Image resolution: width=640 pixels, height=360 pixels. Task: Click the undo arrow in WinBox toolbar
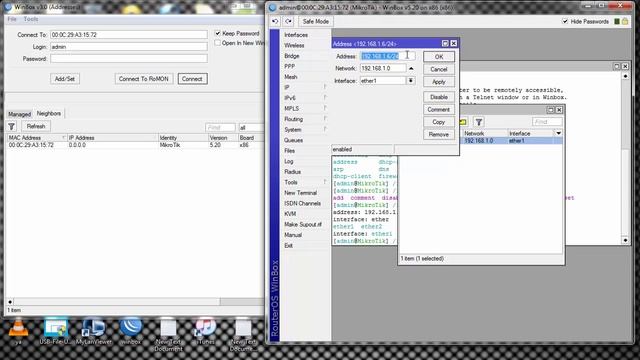(276, 21)
